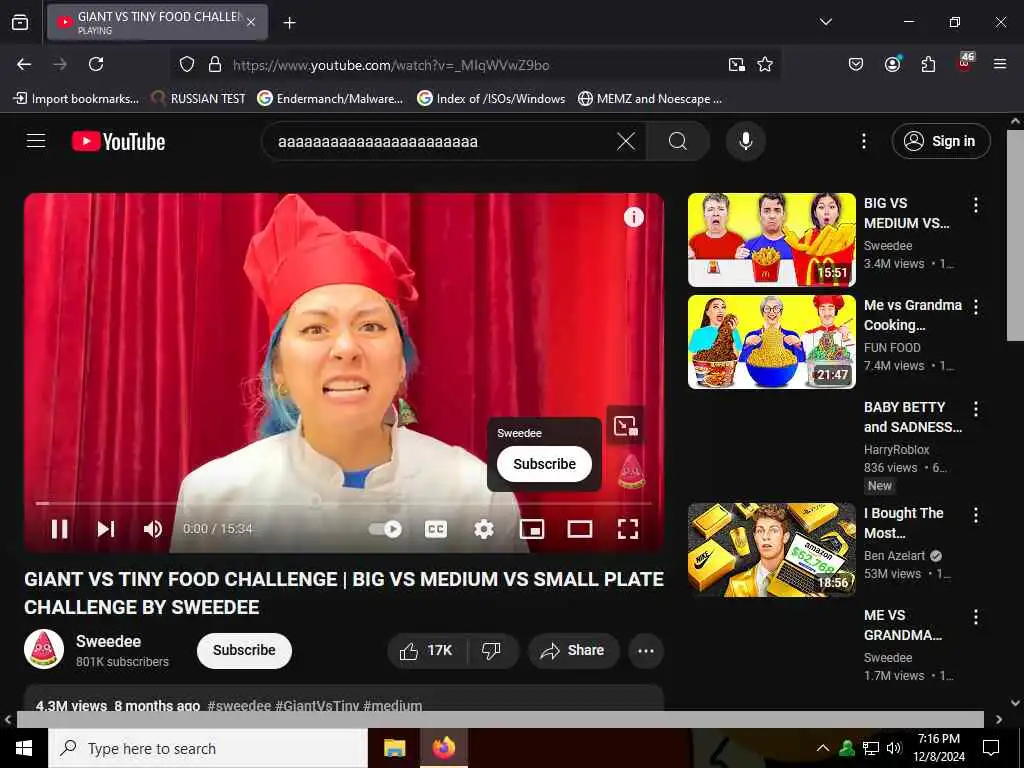Image resolution: width=1024 pixels, height=768 pixels.
Task: Open RUSSIAN TEST bookmark
Action: pos(199,99)
